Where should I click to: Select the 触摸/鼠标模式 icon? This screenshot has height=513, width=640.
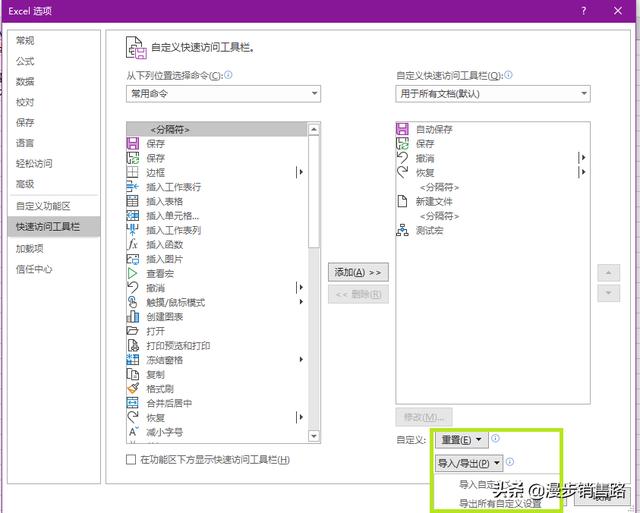coord(133,302)
